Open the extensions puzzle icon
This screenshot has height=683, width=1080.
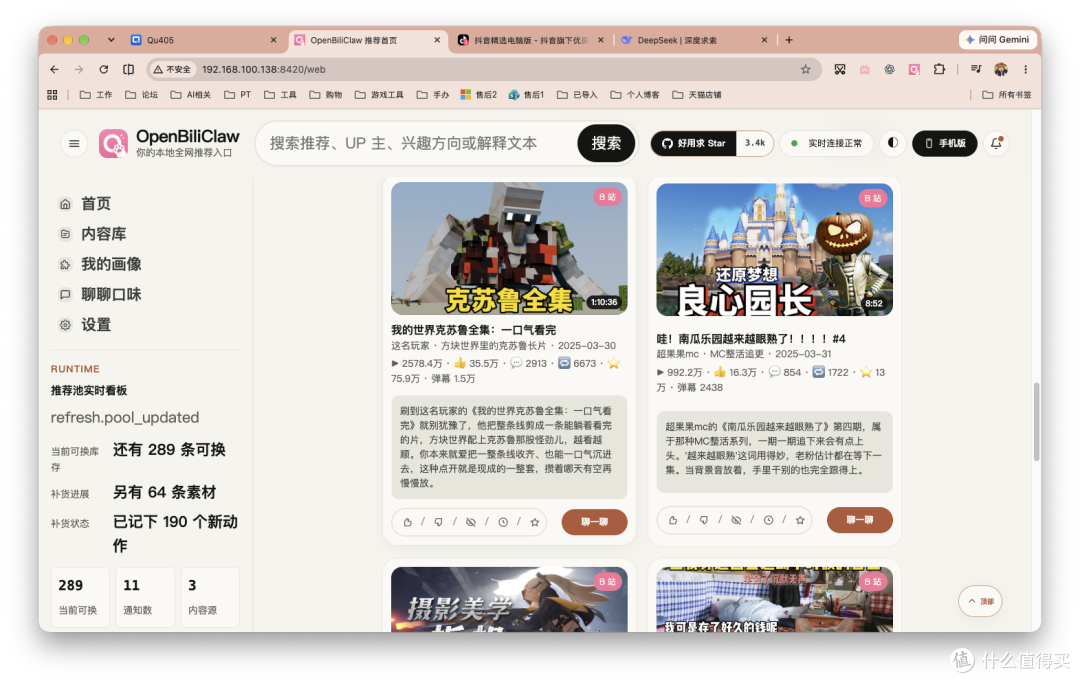[x=939, y=69]
